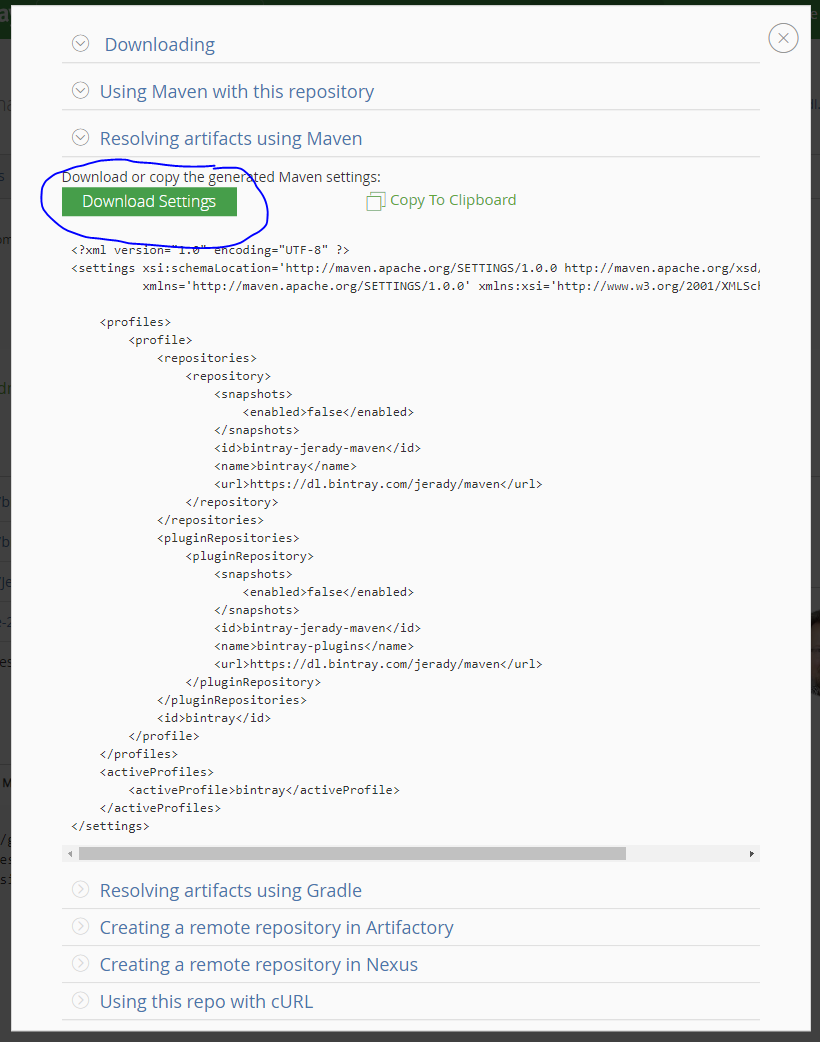
Task: Click the opening repositories tag line
Action: pyautogui.click(x=207, y=358)
